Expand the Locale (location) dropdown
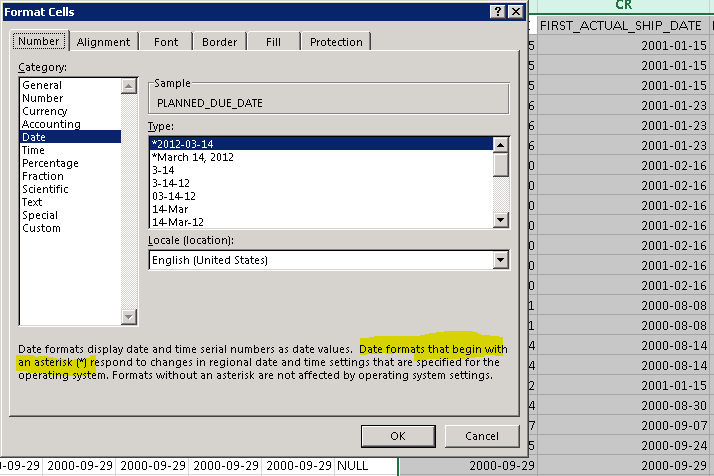The width and height of the screenshot is (714, 476). click(x=501, y=260)
